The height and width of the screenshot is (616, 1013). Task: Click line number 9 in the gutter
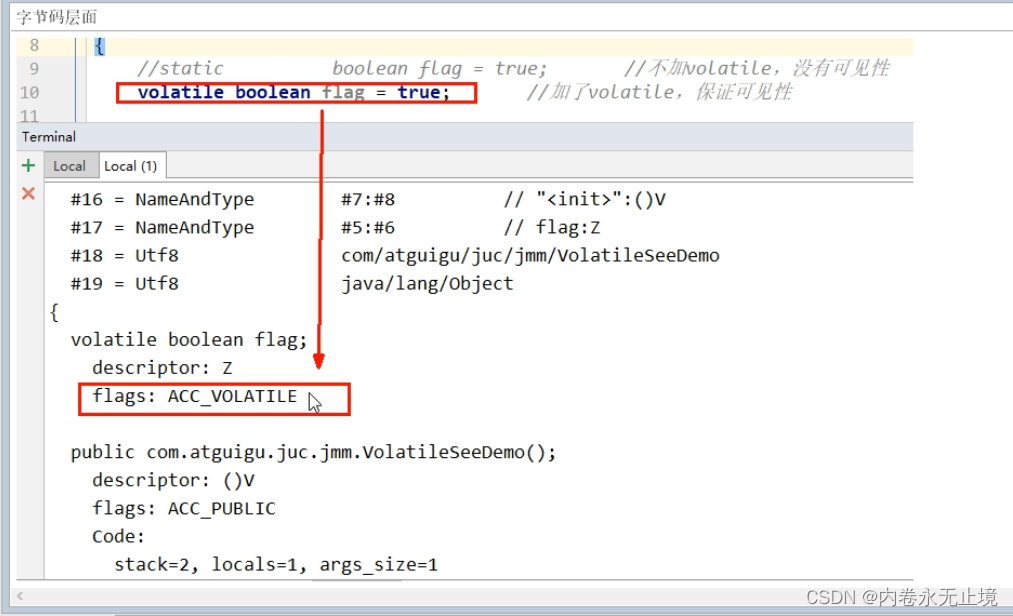point(34,69)
